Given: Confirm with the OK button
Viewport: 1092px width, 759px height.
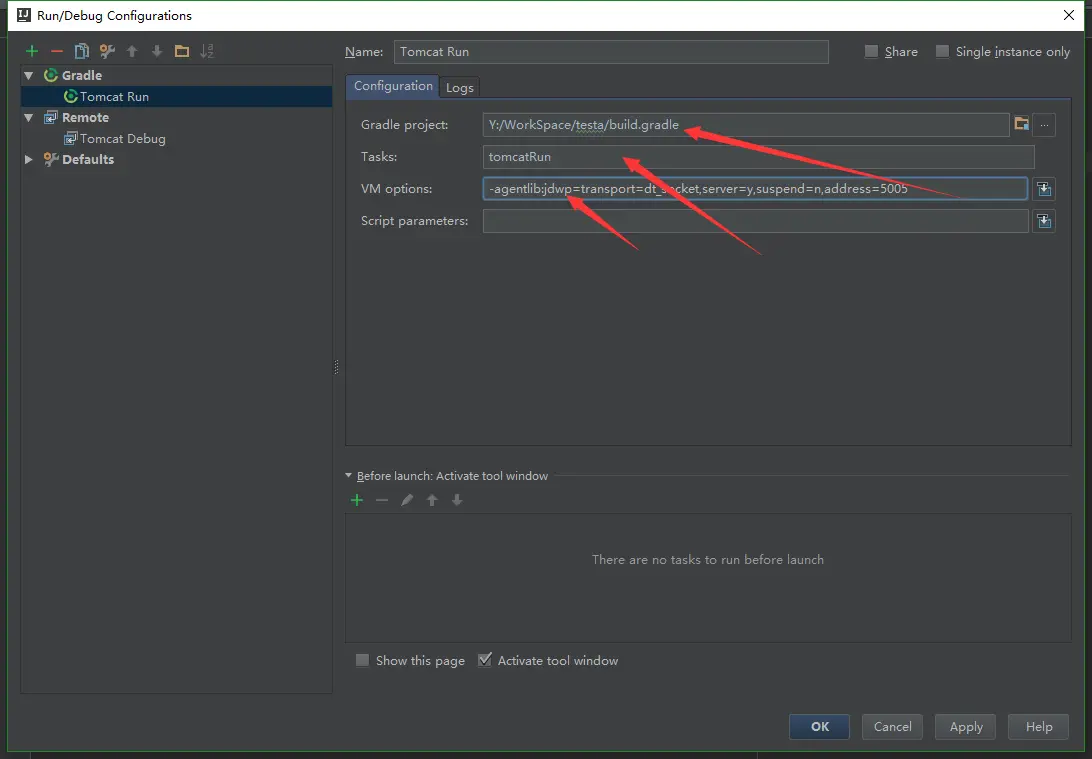Looking at the screenshot, I should point(819,726).
